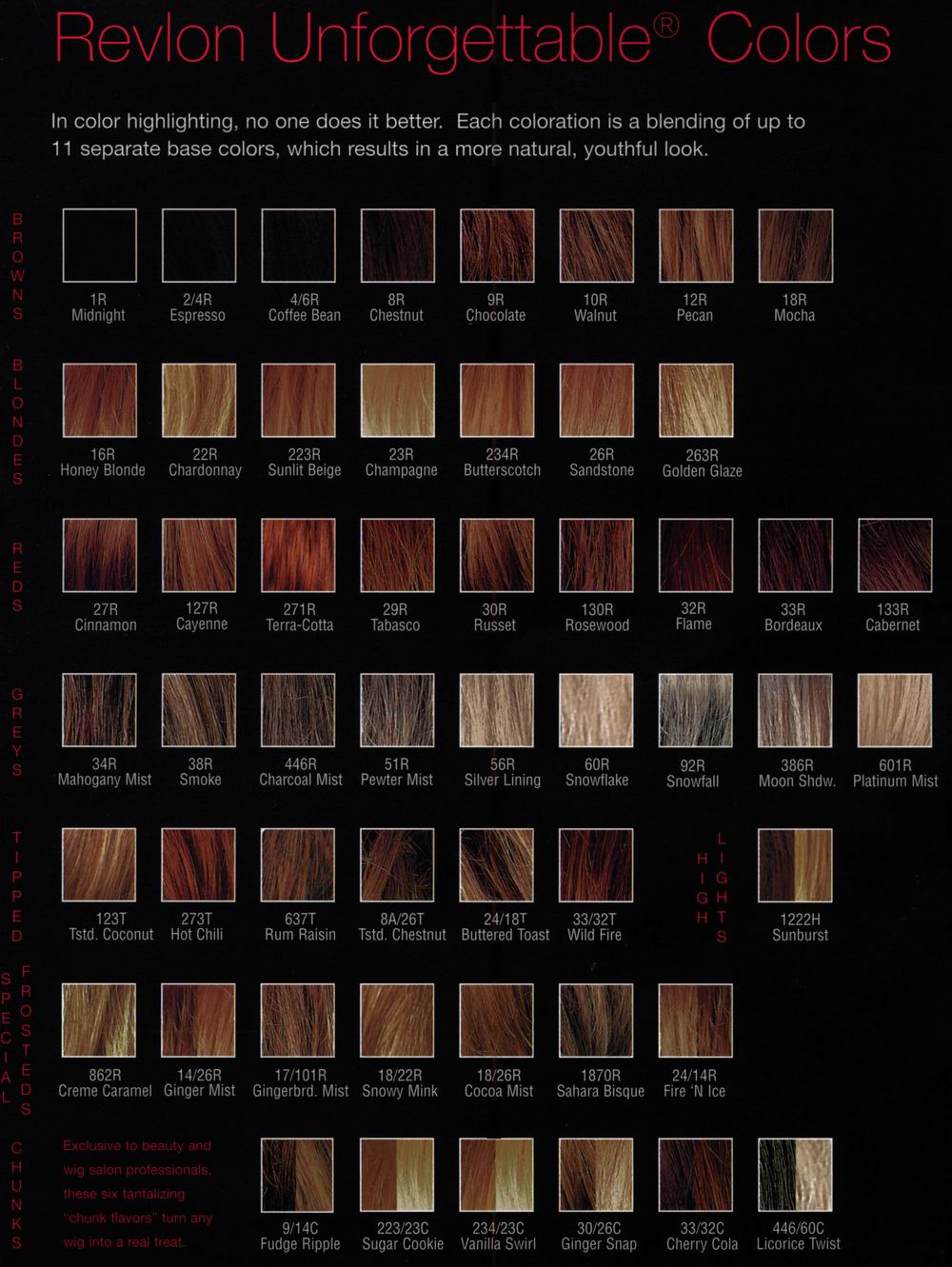Click the Revlon Unforgettable Colors title
This screenshot has height=1267, width=952.
[x=473, y=45]
